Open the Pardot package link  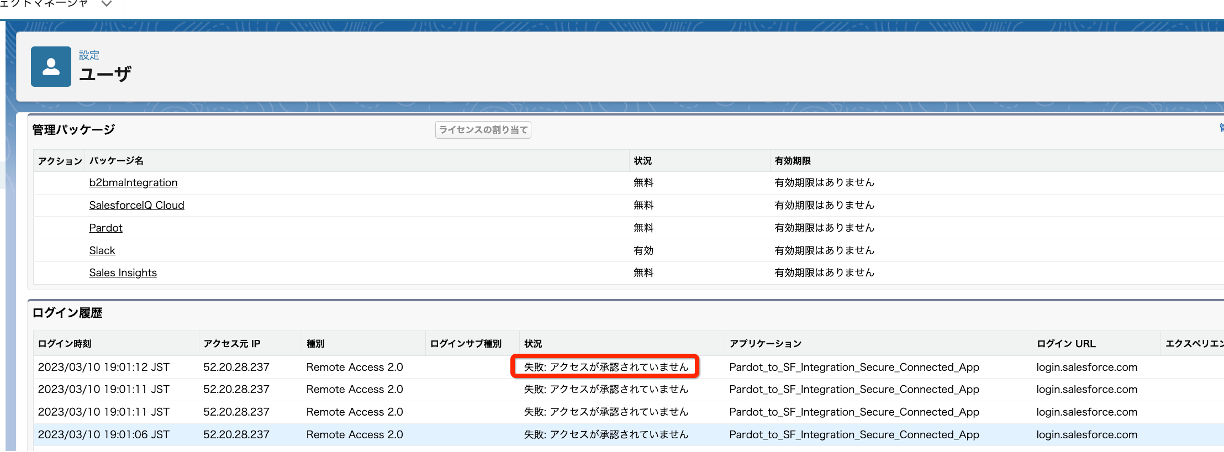[106, 228]
